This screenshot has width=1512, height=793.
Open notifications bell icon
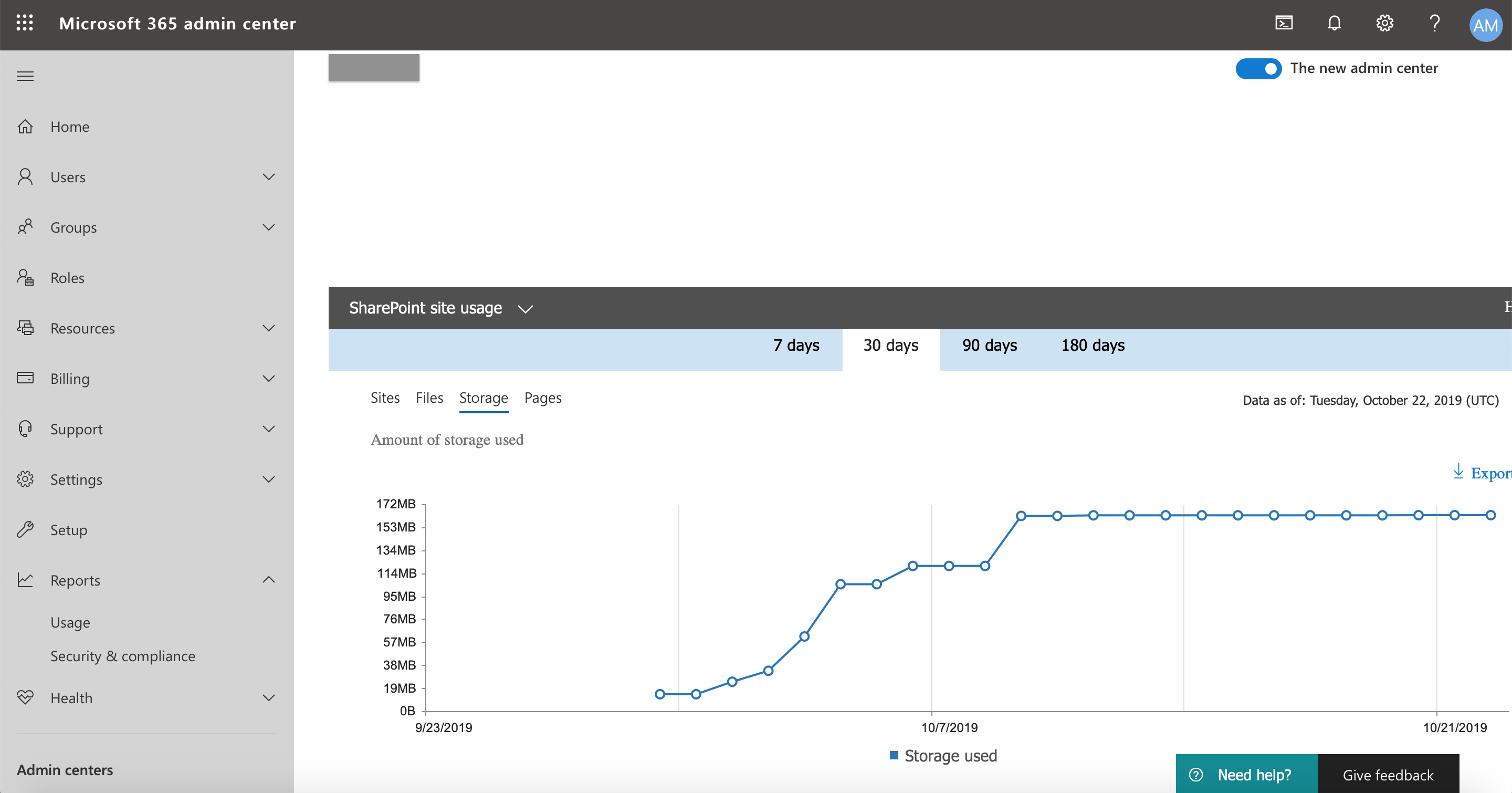coord(1334,24)
